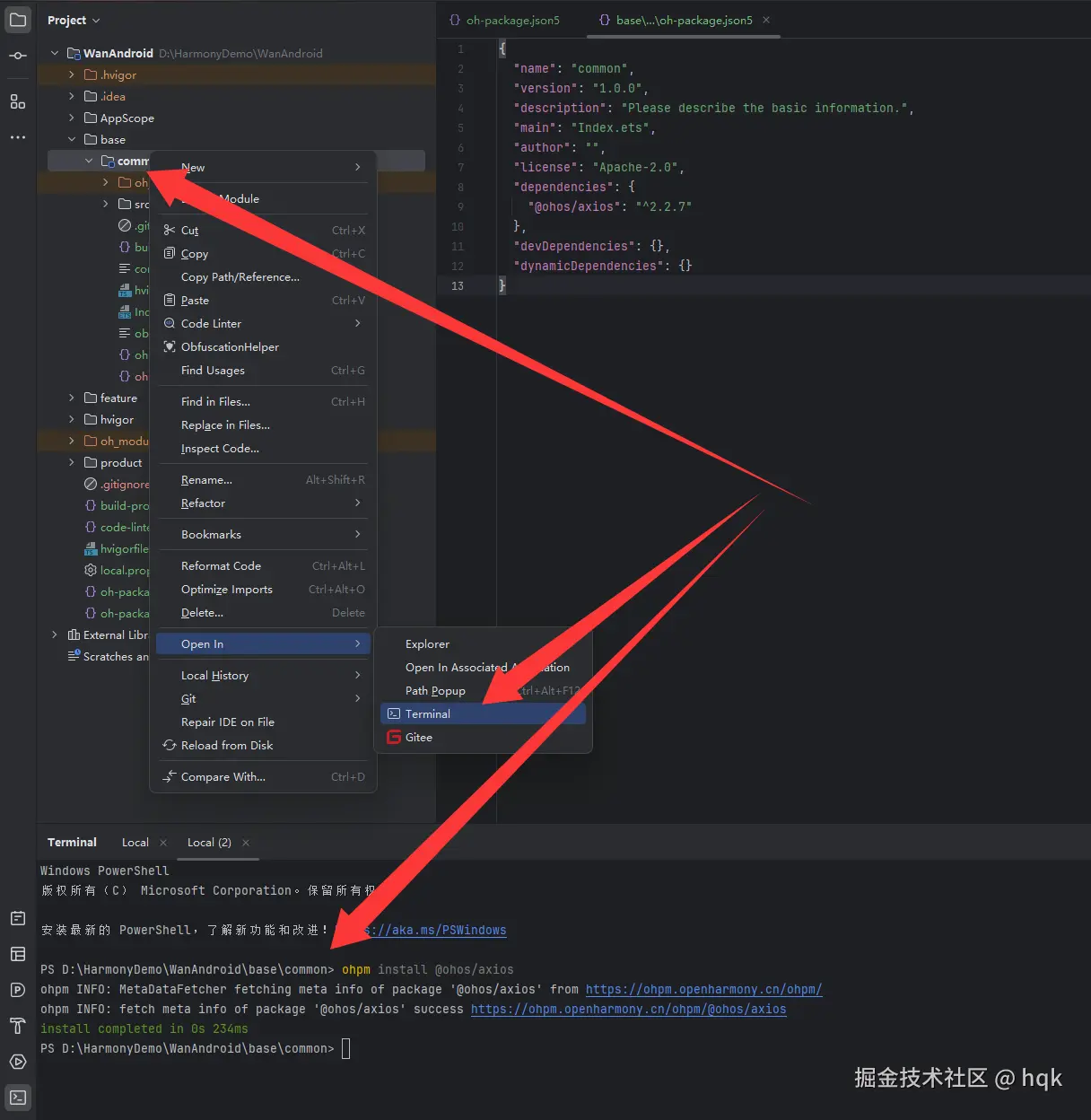Select Path Popup in submenu
This screenshot has height=1120, width=1091.
[x=483, y=691]
